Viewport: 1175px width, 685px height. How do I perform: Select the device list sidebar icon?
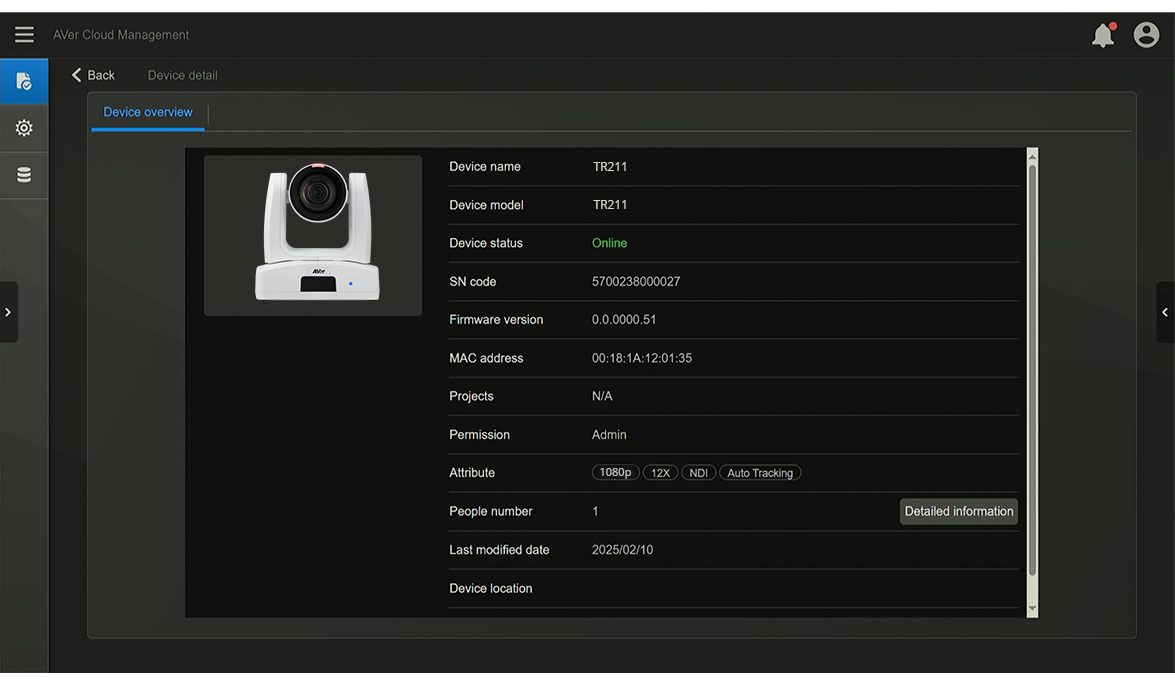point(24,81)
